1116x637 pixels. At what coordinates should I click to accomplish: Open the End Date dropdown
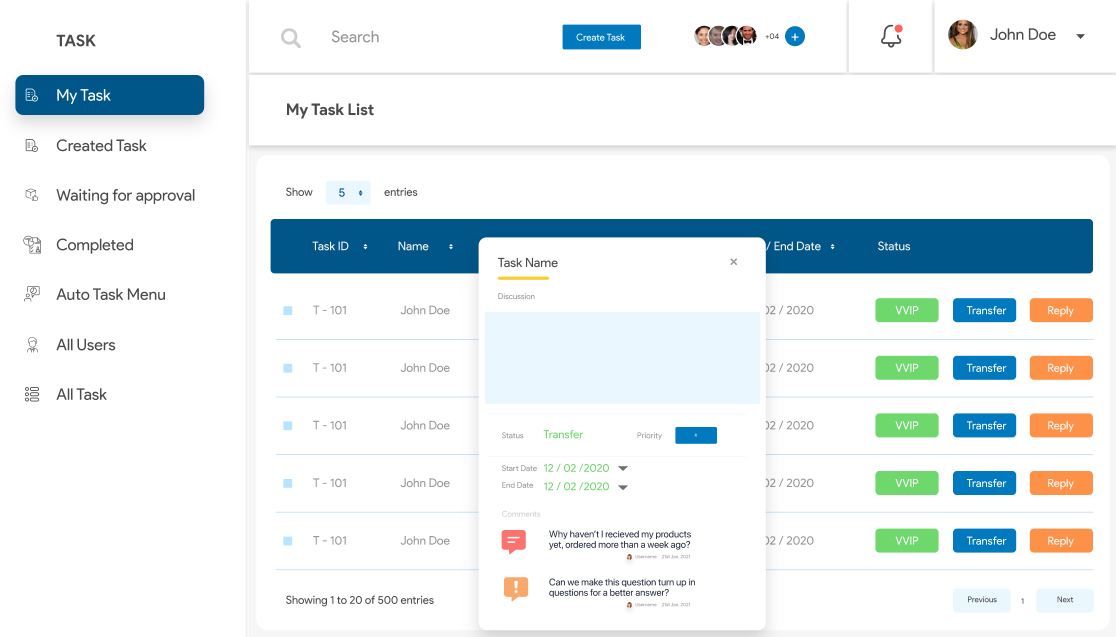pyautogui.click(x=623, y=487)
